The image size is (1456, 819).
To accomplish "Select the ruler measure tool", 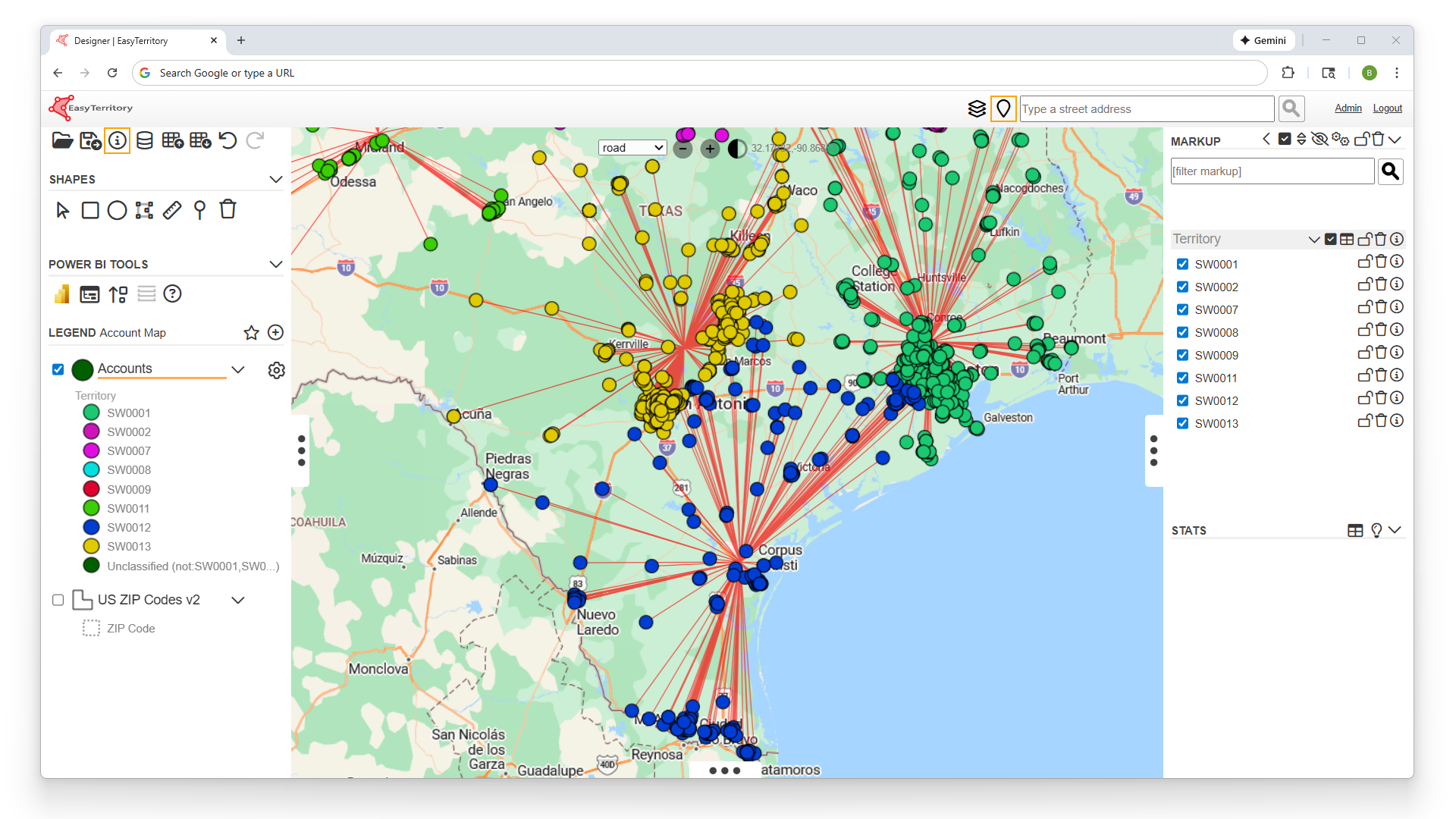I will tap(172, 210).
